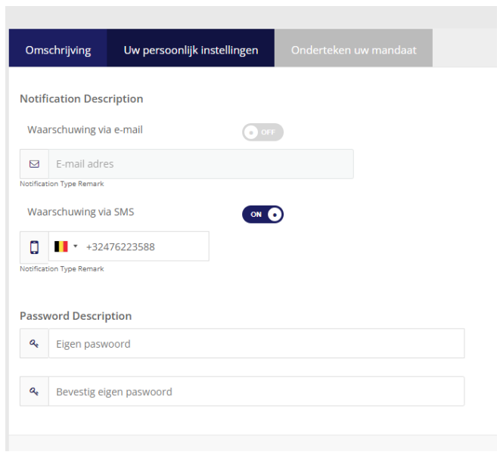Switch to Uw persoonlijk instellingen tab
This screenshot has width=500, height=455.
[x=191, y=48]
